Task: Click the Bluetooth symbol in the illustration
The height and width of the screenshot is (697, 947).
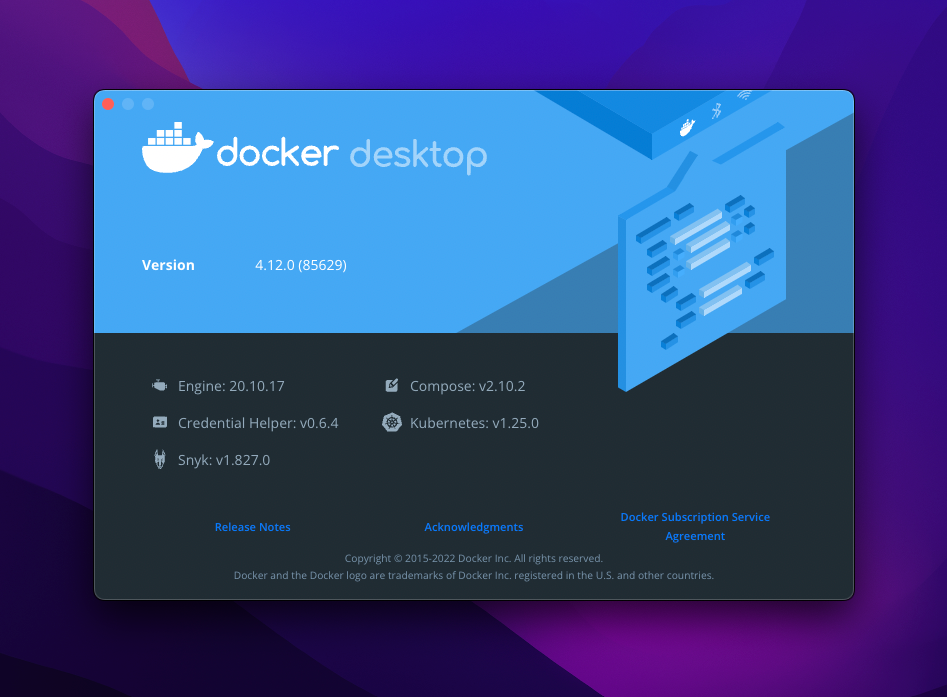Action: pos(715,110)
